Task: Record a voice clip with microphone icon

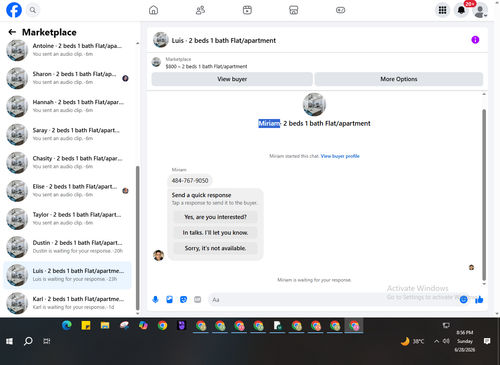Action: point(155,299)
